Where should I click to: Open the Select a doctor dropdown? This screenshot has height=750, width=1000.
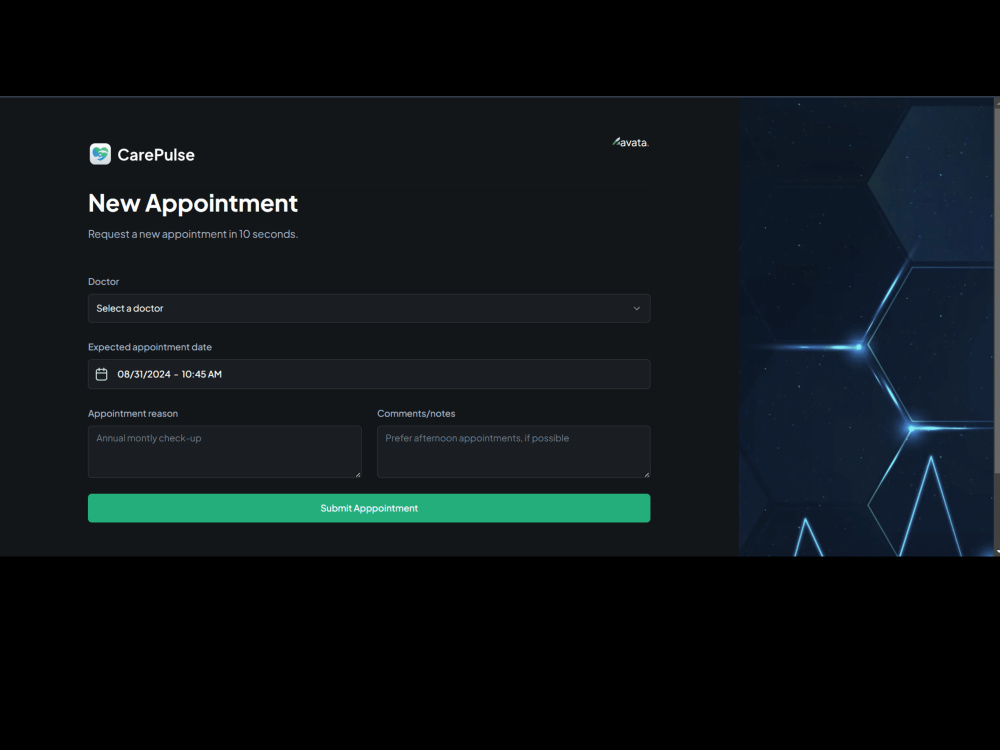(x=369, y=308)
